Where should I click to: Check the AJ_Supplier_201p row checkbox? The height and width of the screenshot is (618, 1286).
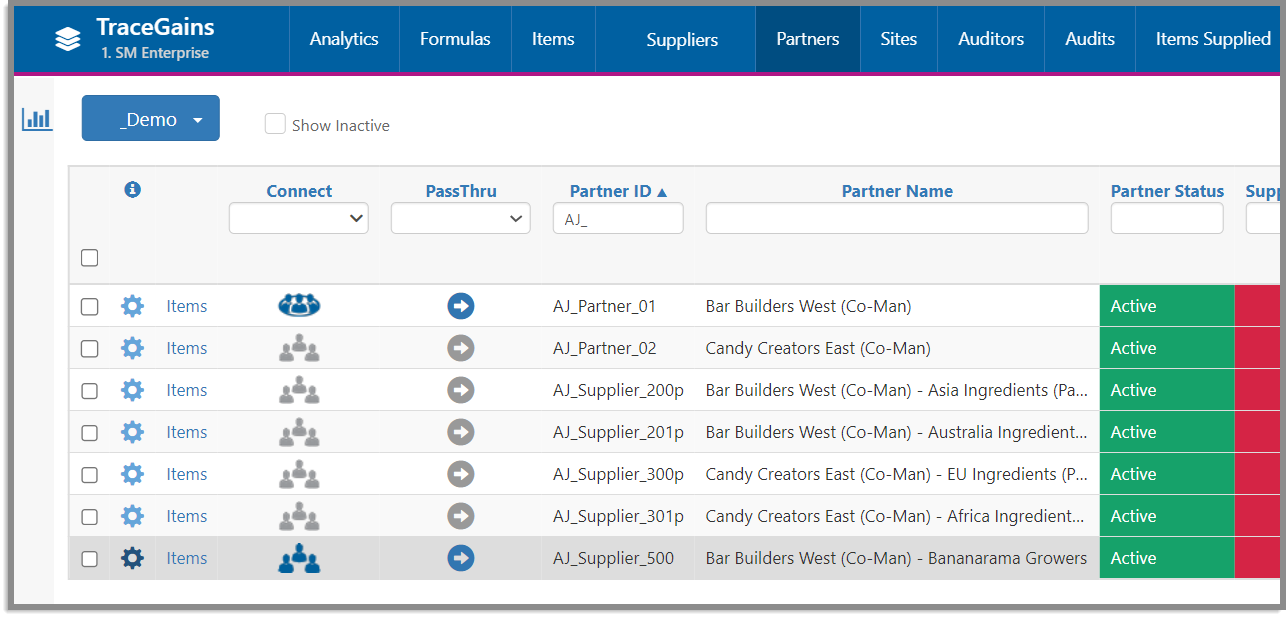[x=90, y=433]
